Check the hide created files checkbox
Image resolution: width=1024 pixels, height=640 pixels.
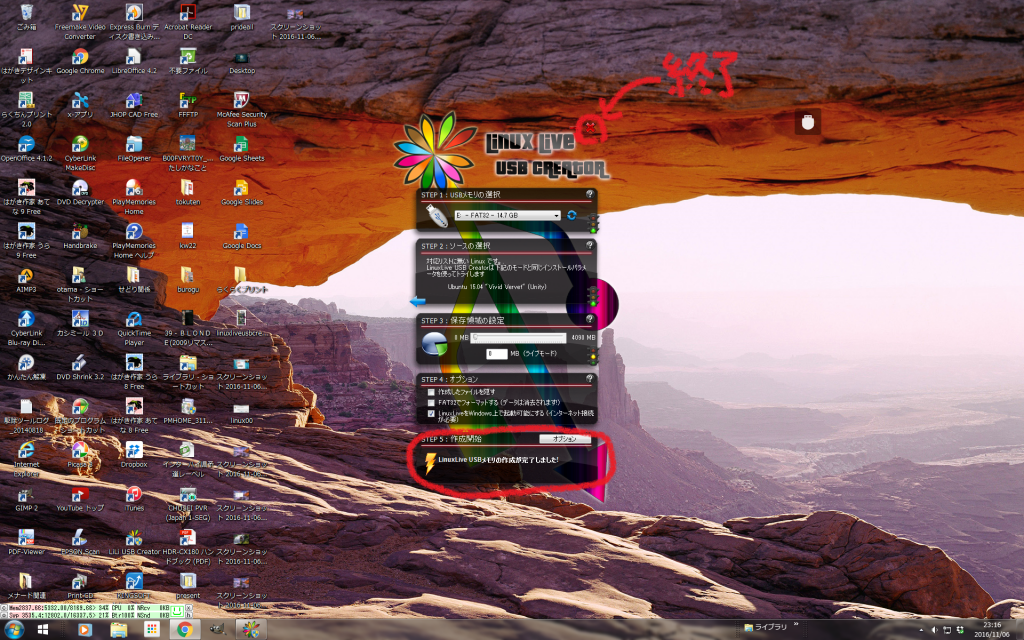(x=429, y=392)
